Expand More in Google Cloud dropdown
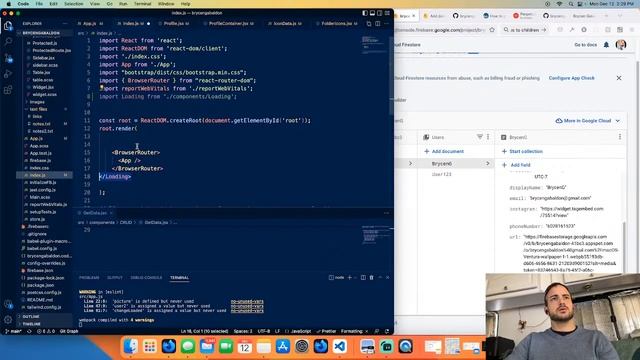 pyautogui.click(x=588, y=121)
